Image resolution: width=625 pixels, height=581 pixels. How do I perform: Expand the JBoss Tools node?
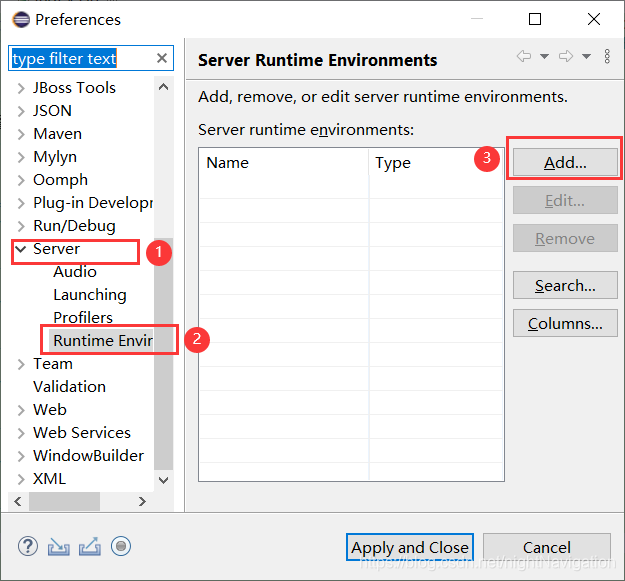tap(21, 88)
